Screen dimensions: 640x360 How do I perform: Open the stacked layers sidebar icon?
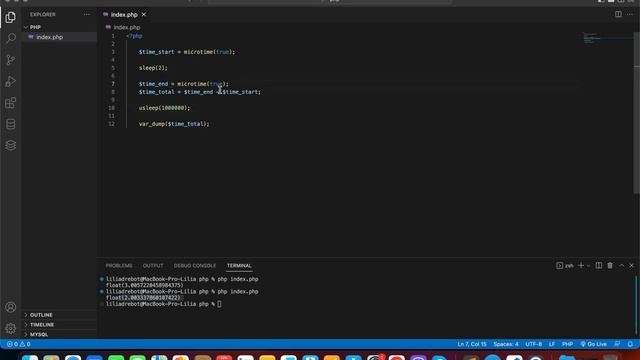click(x=11, y=145)
